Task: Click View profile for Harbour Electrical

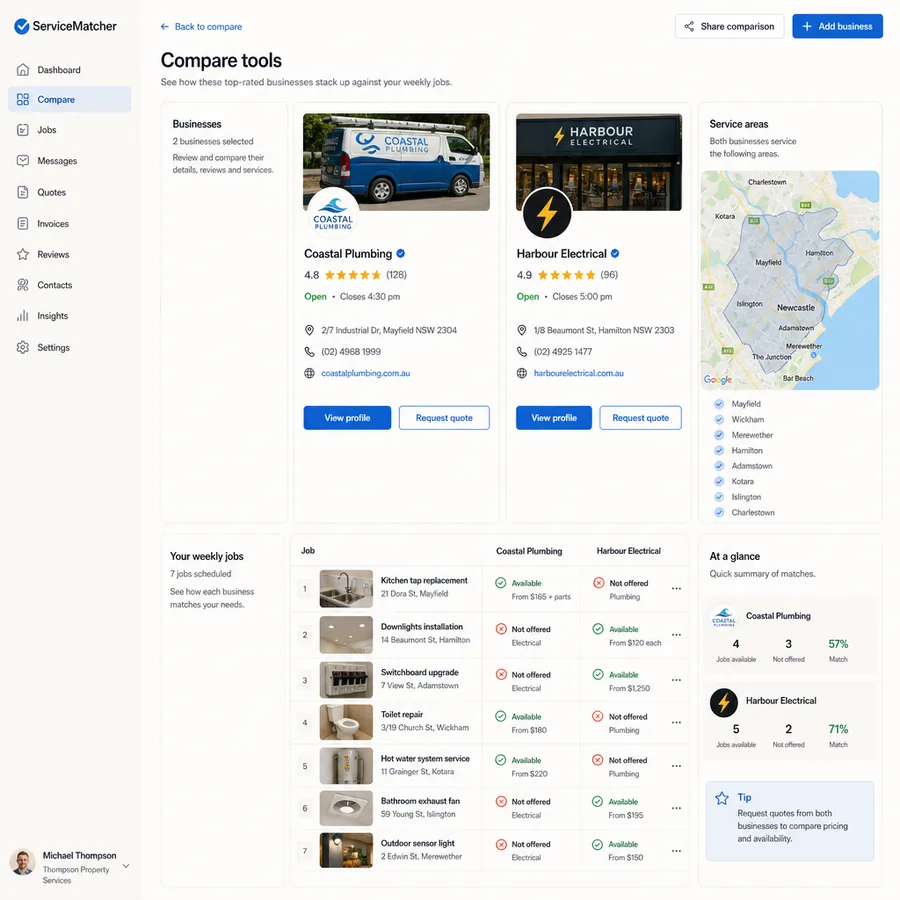Action: click(554, 418)
